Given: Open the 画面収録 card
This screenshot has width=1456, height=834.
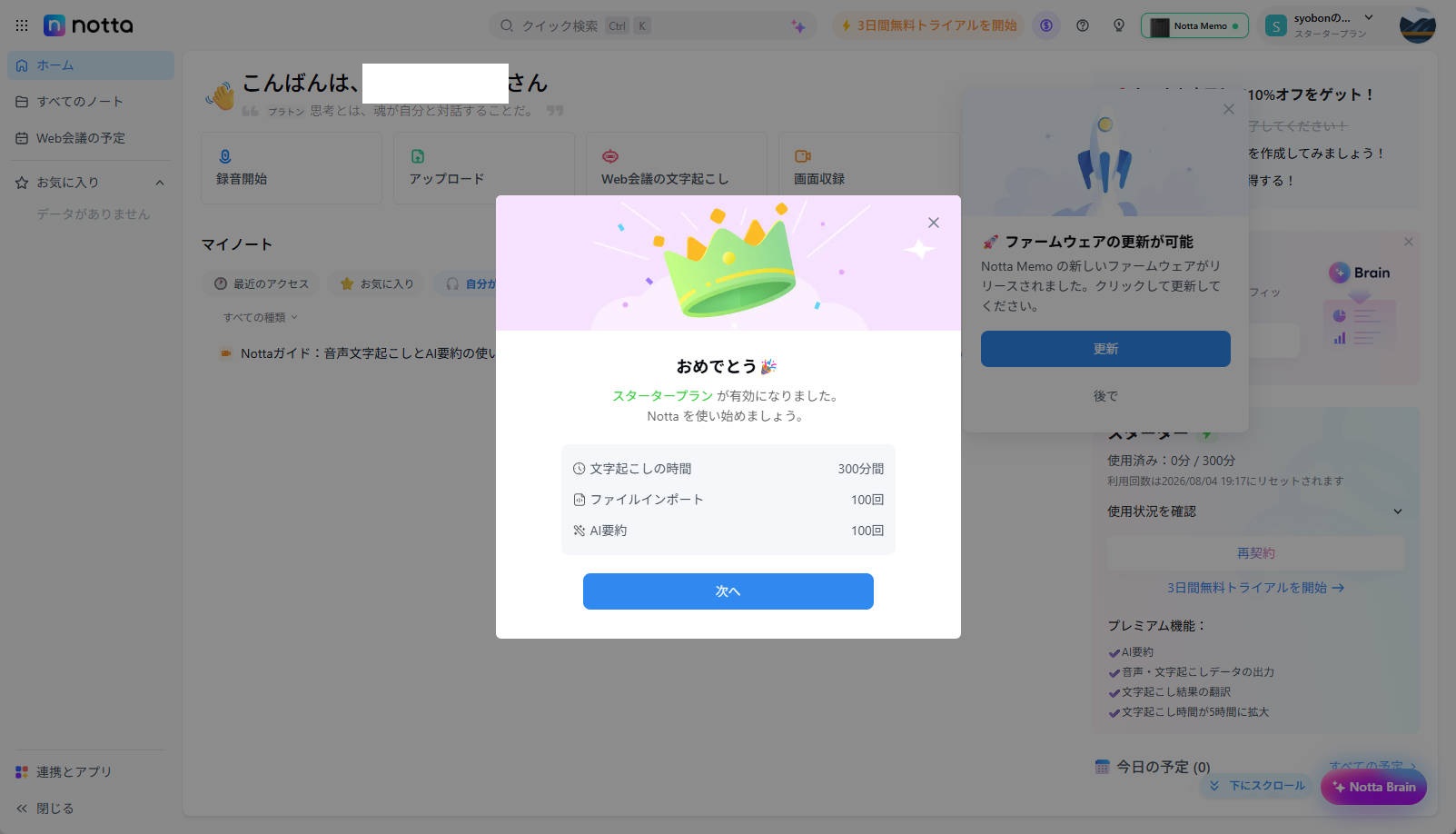Looking at the screenshot, I should coord(867,168).
